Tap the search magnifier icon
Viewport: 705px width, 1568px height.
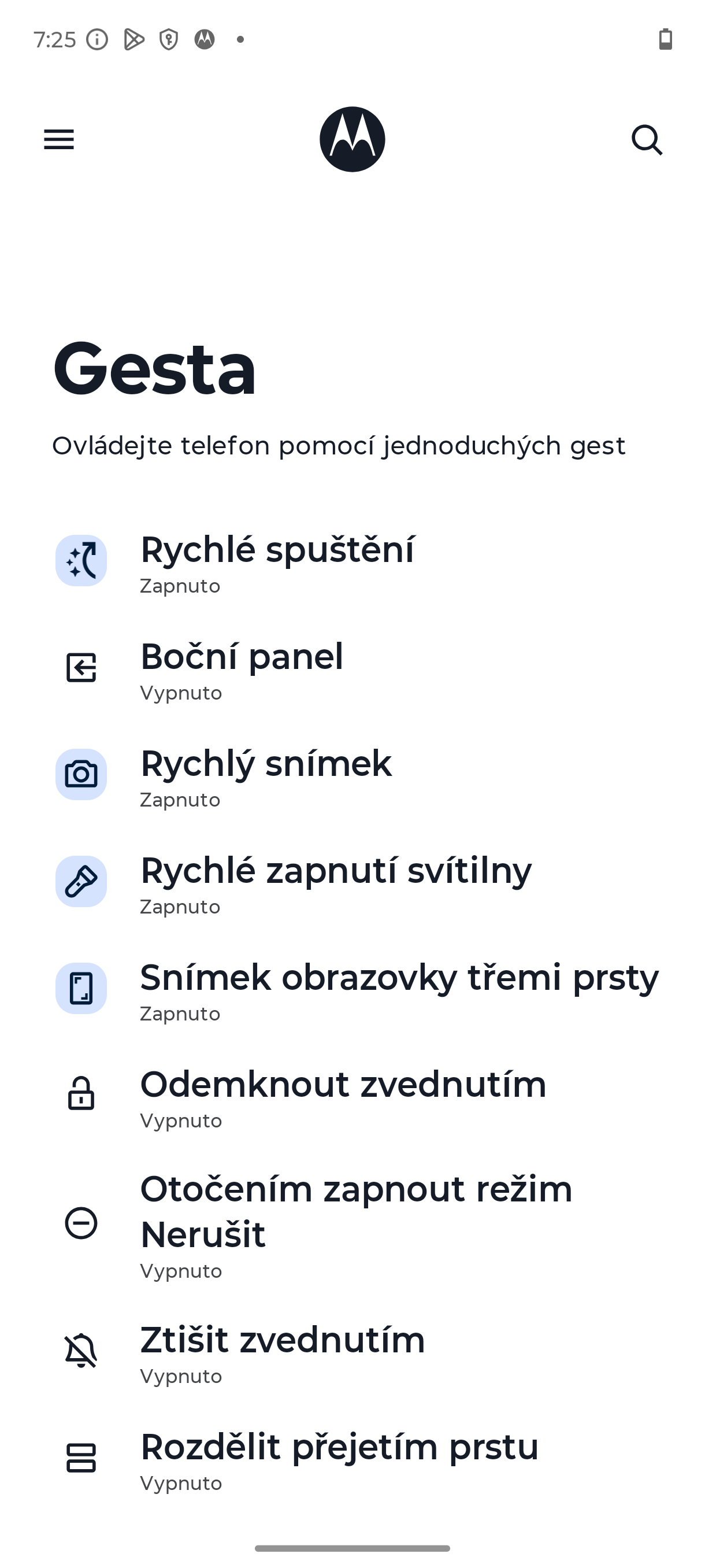click(647, 140)
